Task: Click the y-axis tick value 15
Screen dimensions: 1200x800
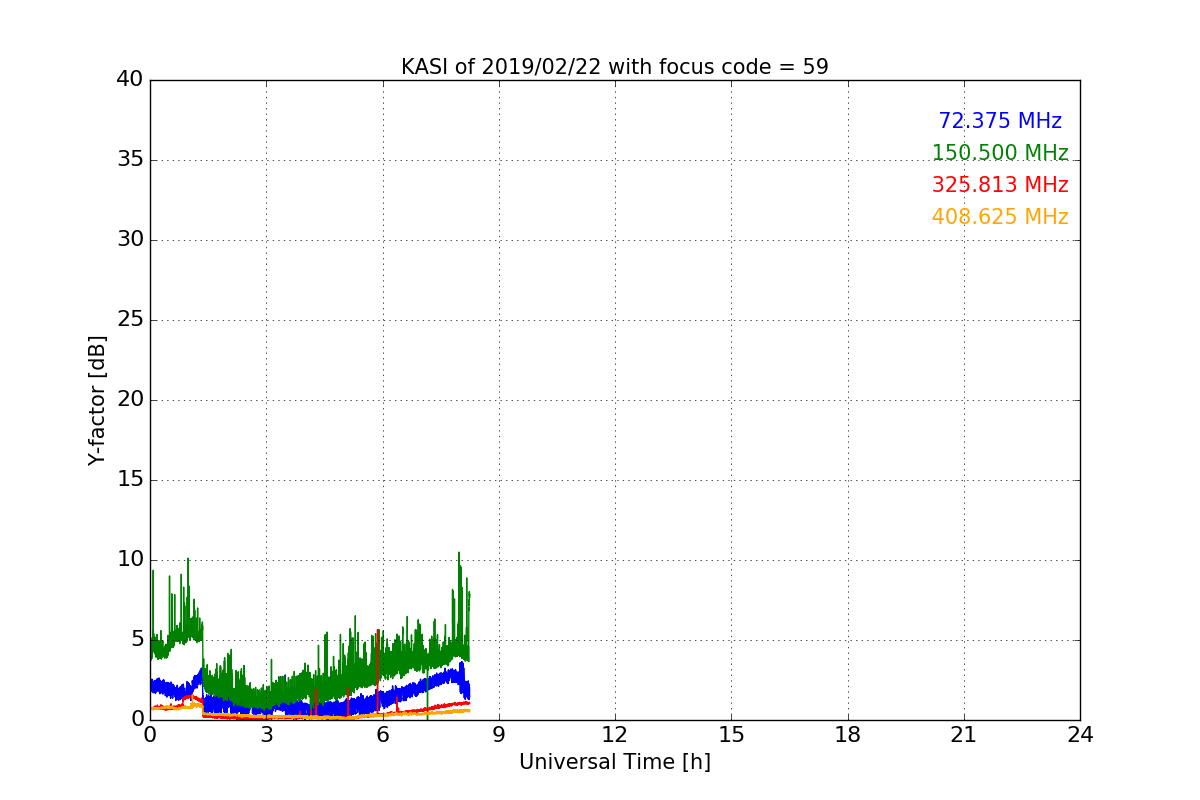Action: click(x=130, y=480)
